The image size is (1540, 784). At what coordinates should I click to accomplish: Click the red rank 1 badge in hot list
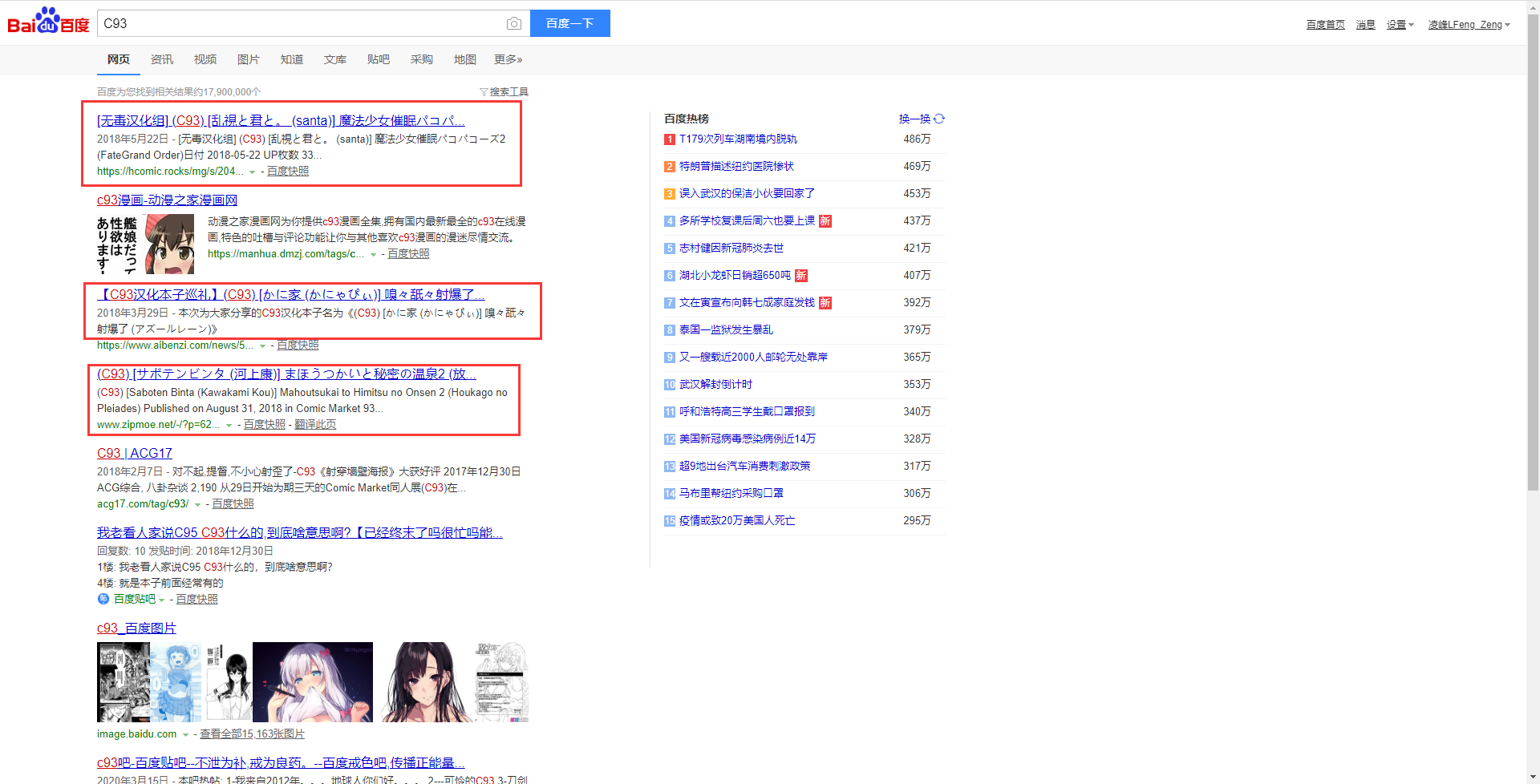(670, 139)
